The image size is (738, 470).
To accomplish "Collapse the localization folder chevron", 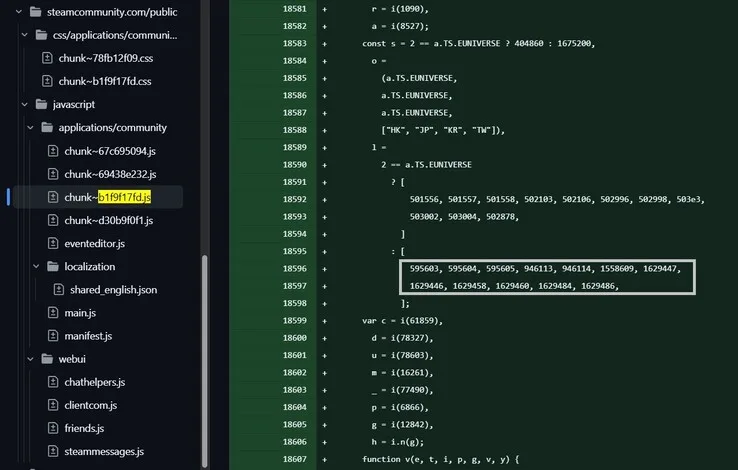I will [x=36, y=266].
